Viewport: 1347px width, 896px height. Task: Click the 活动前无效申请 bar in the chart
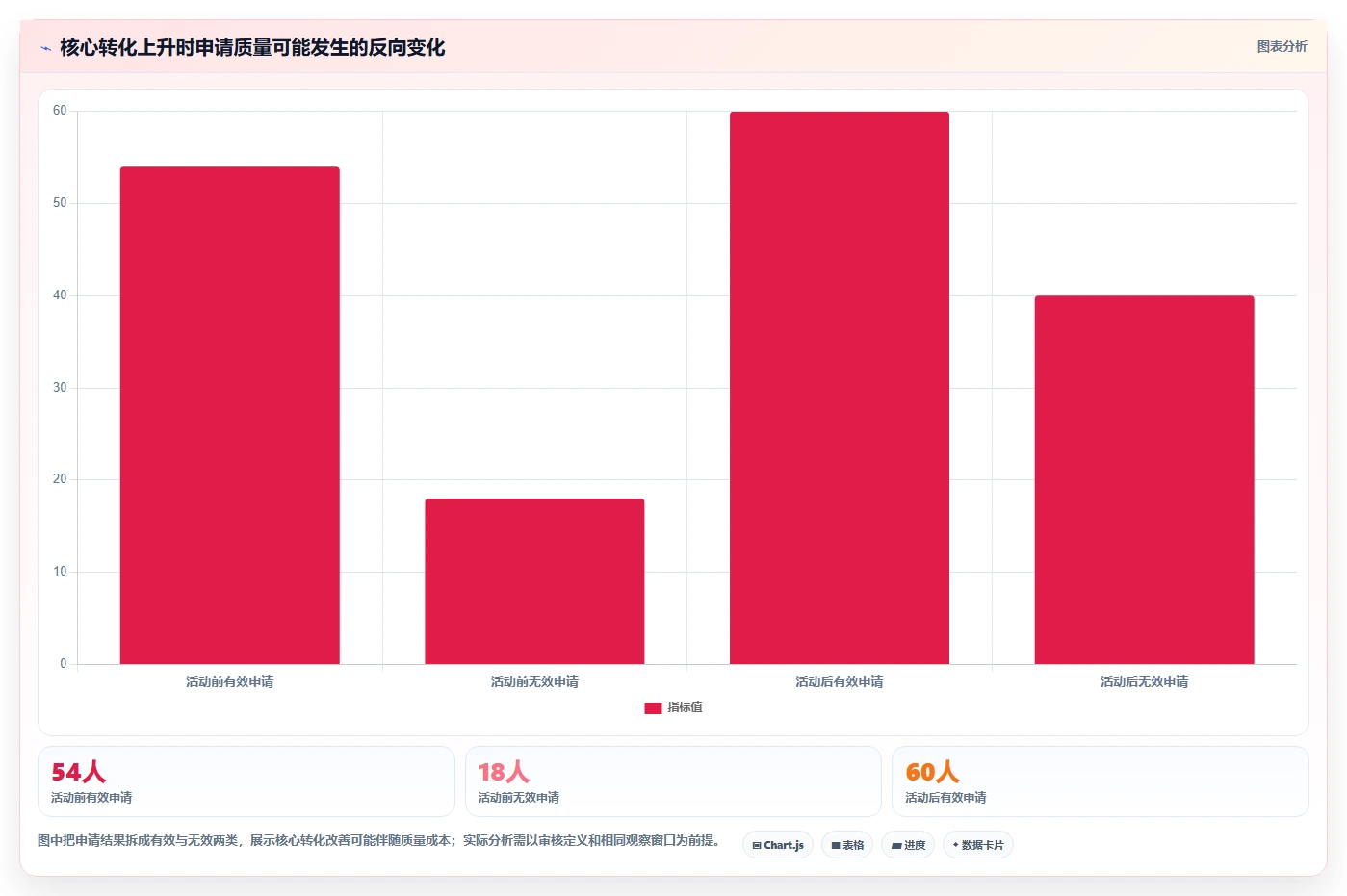(x=534, y=581)
